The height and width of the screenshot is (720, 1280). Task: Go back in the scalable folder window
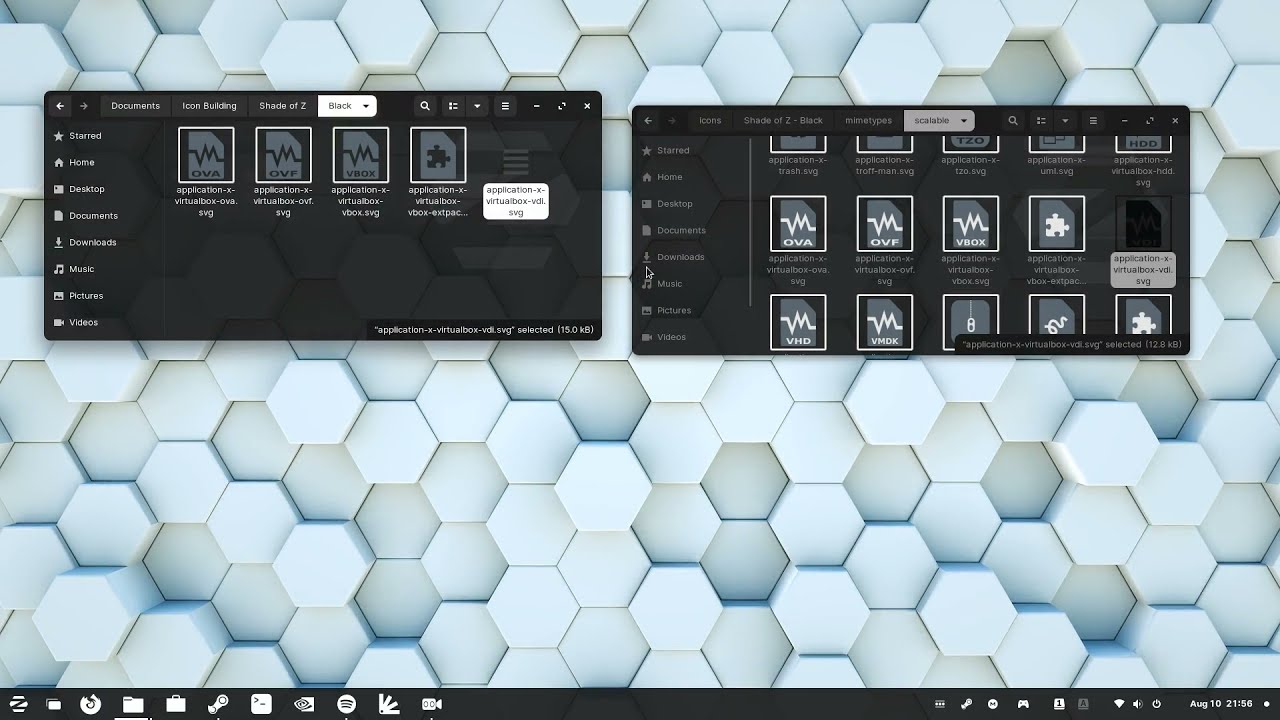pyautogui.click(x=648, y=121)
